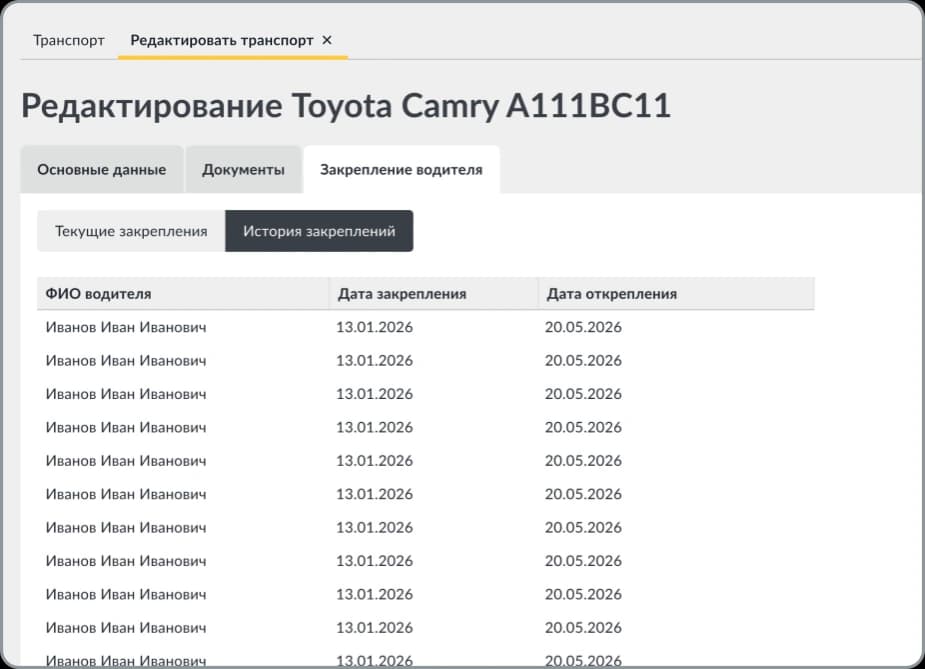
Task: Click the Дата закрепления column header
Action: pos(434,294)
